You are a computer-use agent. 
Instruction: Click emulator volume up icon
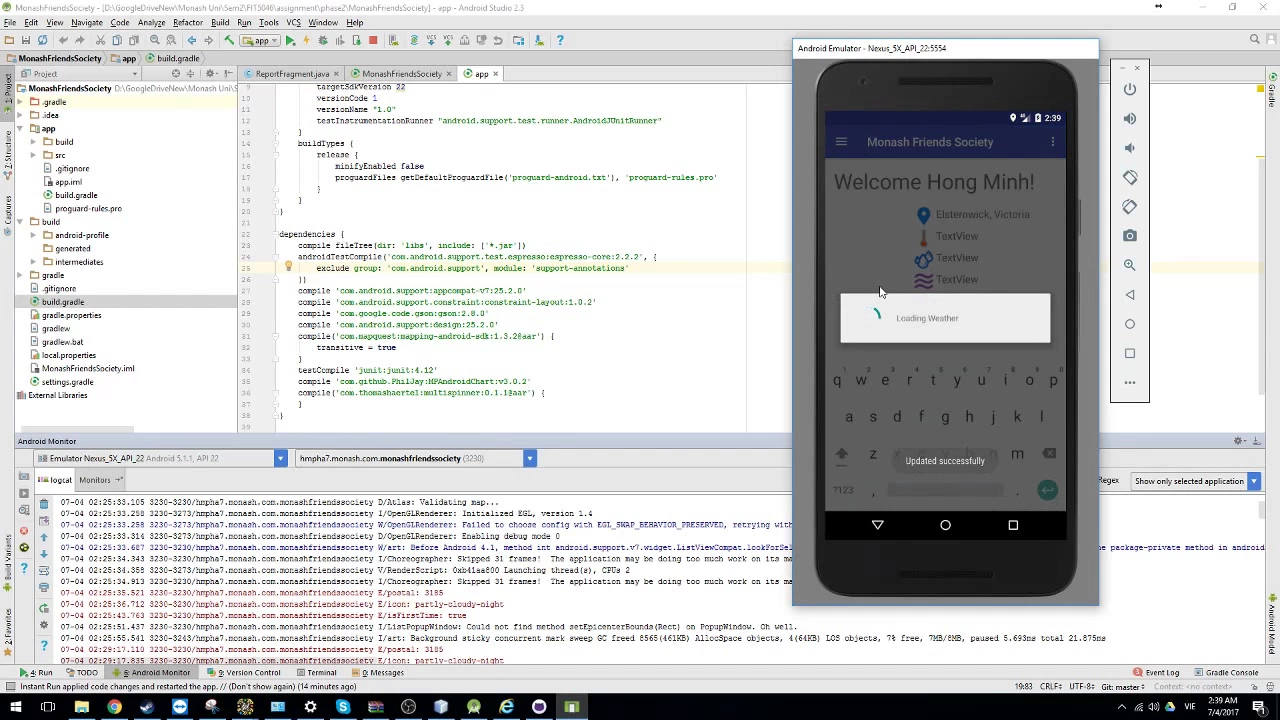point(1130,118)
